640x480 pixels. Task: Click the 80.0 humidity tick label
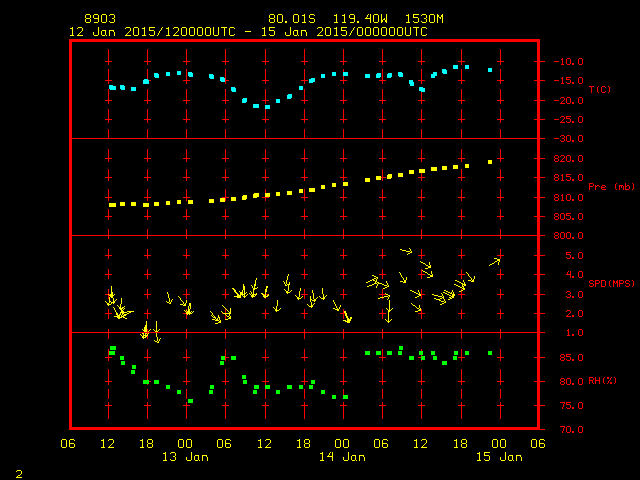(571, 382)
